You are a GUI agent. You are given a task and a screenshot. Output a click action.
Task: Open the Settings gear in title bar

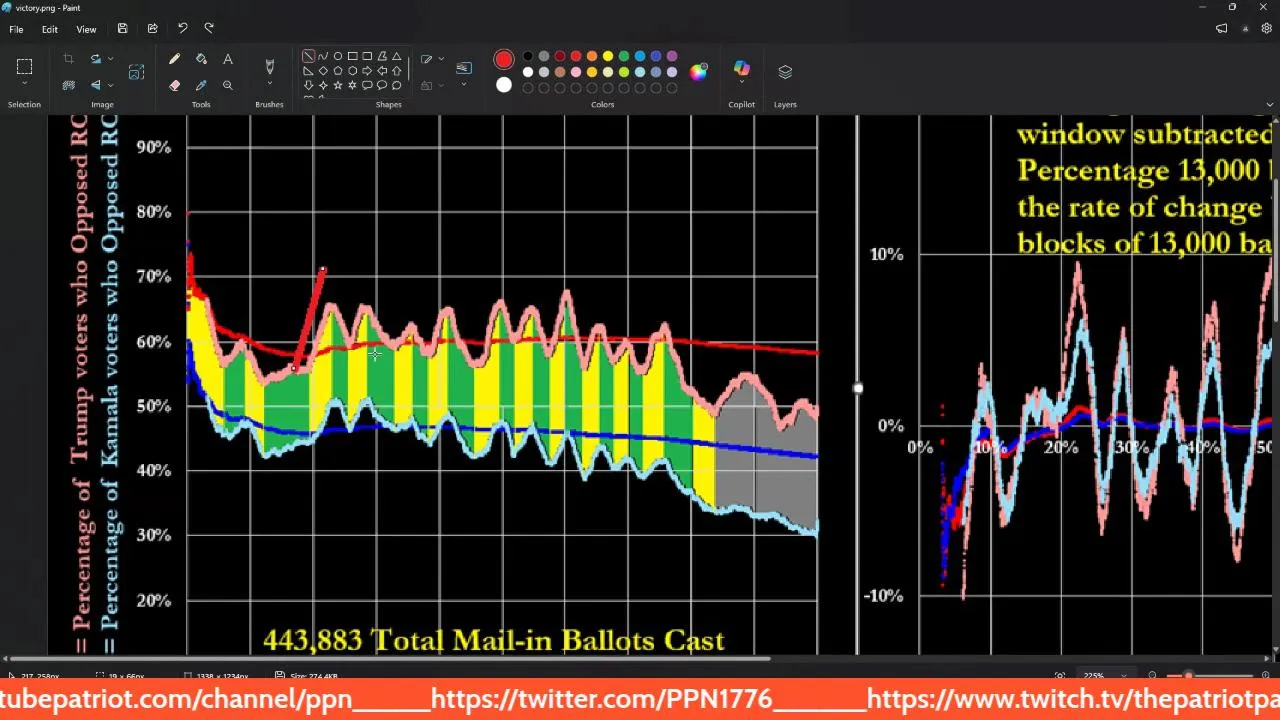tap(1266, 29)
